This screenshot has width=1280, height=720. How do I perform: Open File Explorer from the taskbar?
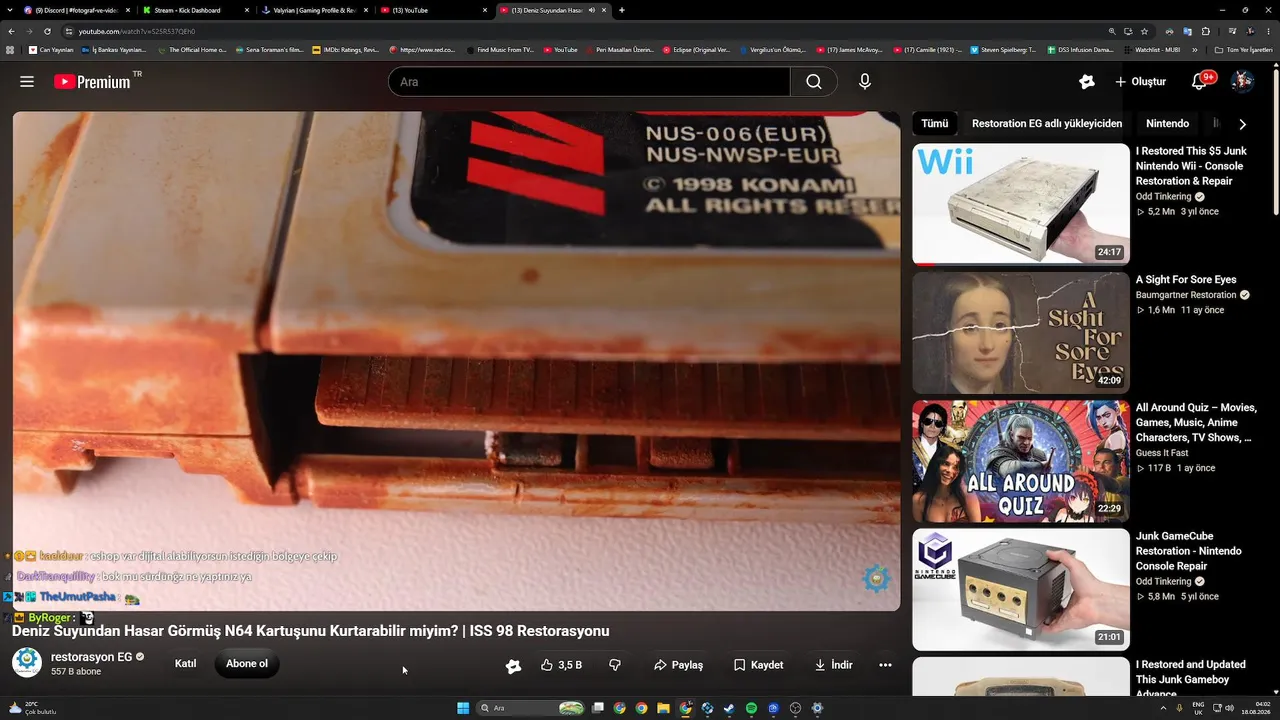(663, 708)
